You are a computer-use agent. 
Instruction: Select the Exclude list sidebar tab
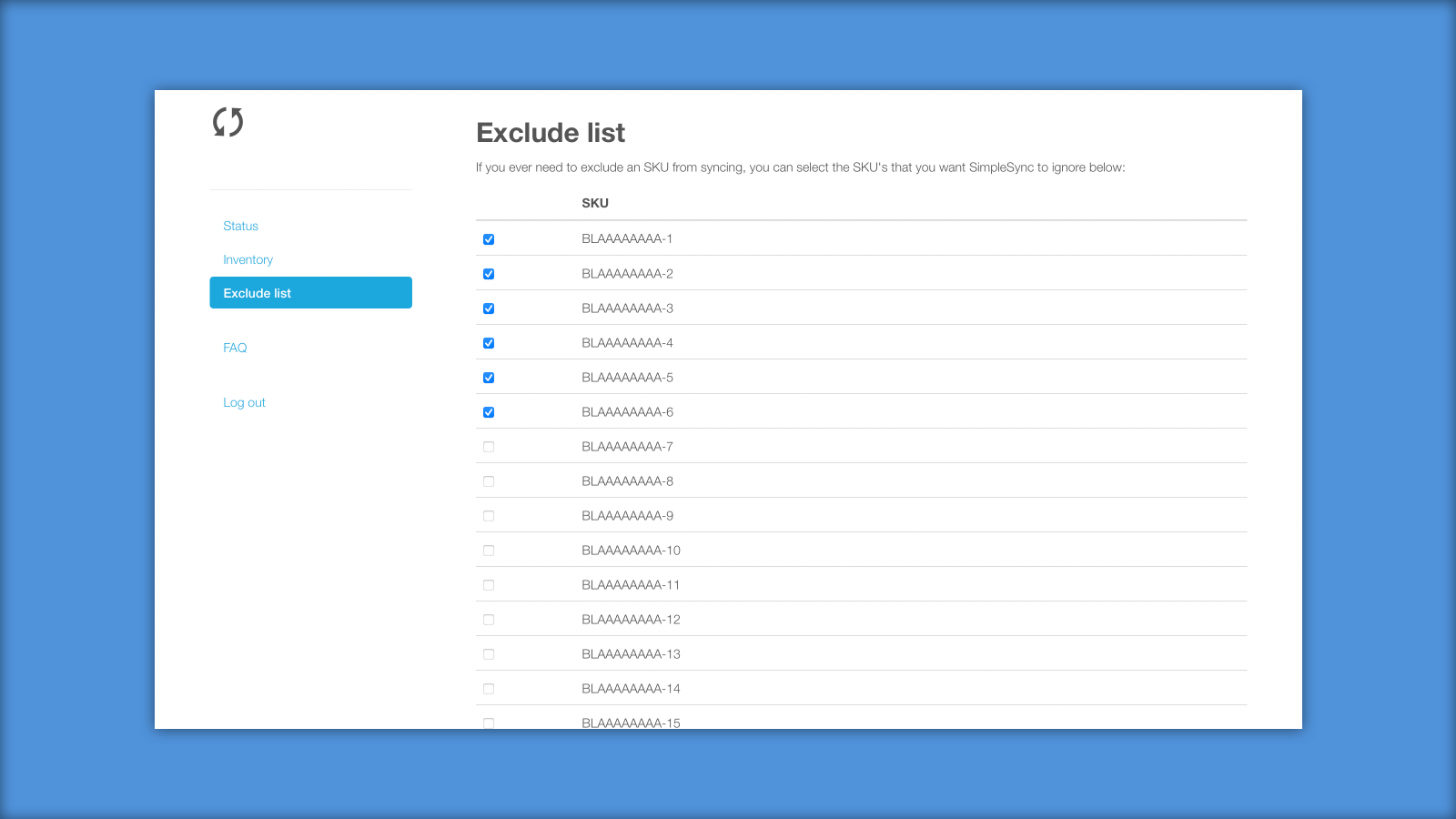click(x=310, y=292)
